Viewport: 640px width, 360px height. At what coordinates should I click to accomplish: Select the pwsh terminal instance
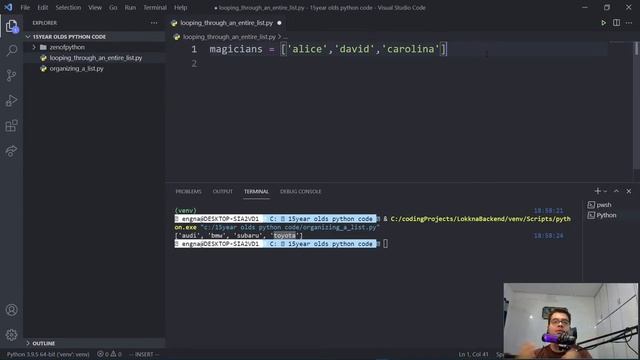pos(604,205)
